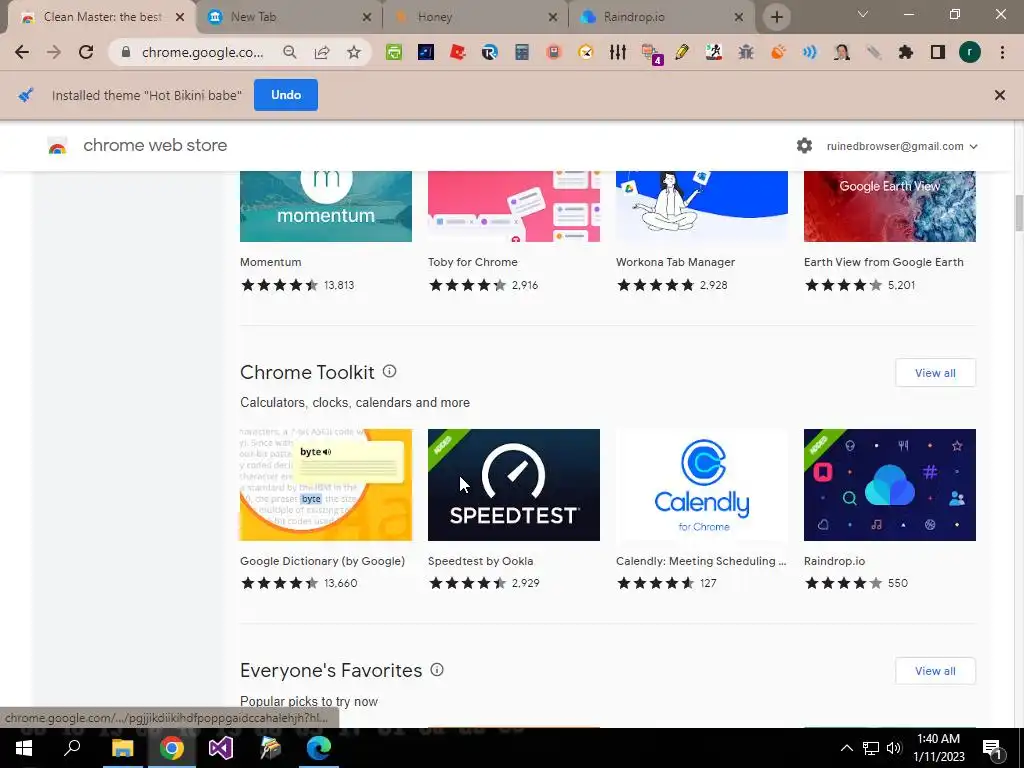Launch the calculator extension icon
Screen dimensions: 1024x768
(x=522, y=52)
